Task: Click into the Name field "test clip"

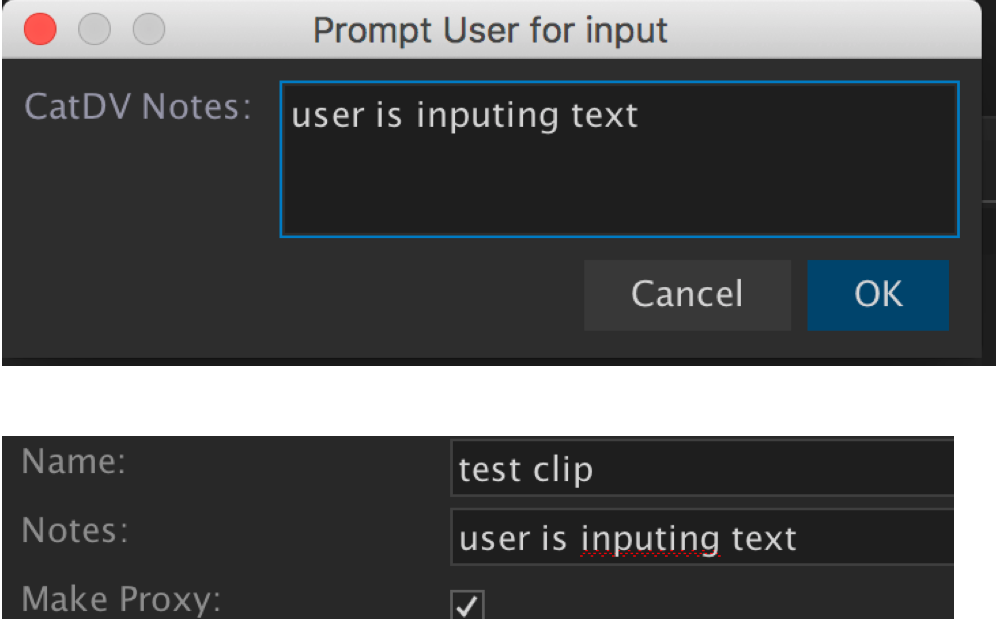Action: [700, 468]
